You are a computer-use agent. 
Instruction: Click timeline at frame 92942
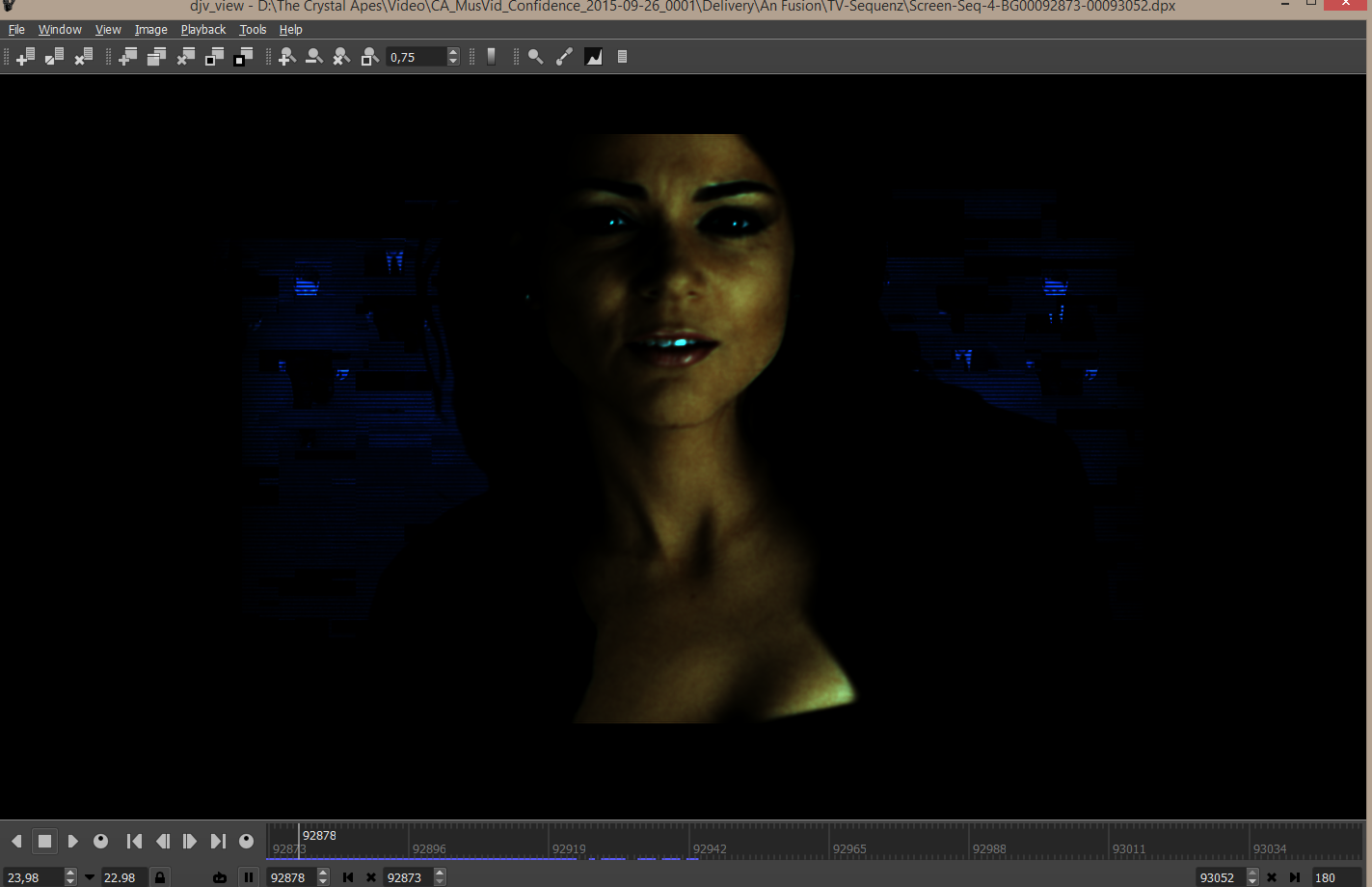point(710,849)
